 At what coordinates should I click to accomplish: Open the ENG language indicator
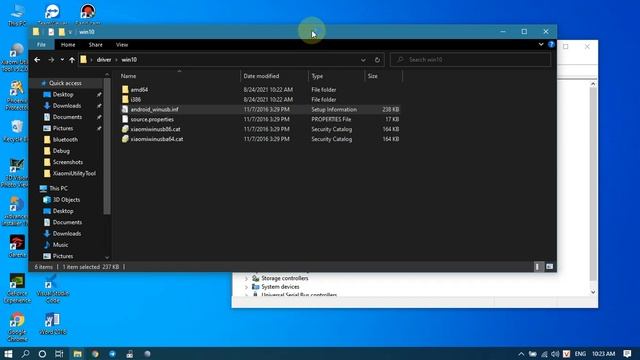pos(580,354)
